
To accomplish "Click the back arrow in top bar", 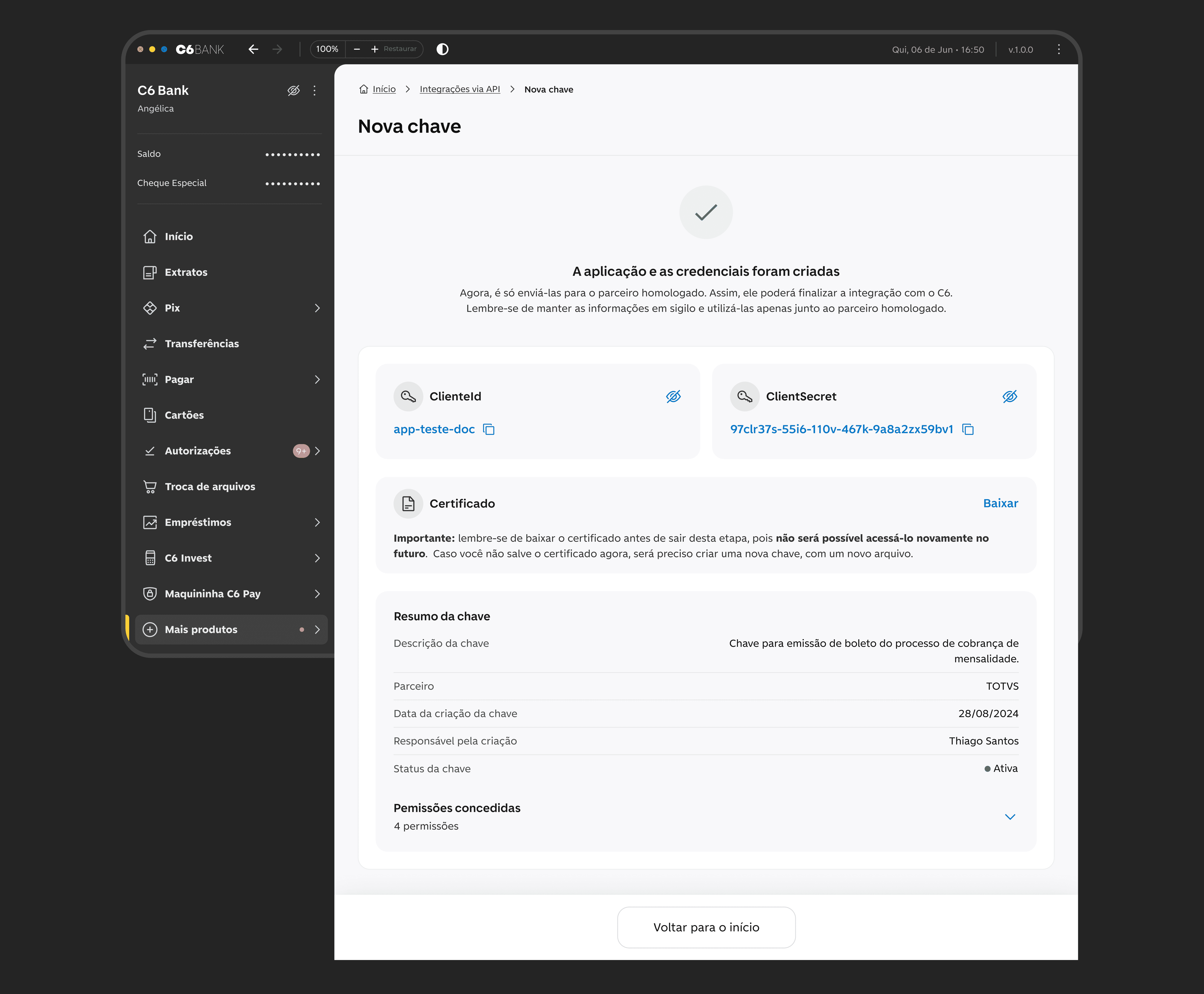I will [x=253, y=49].
